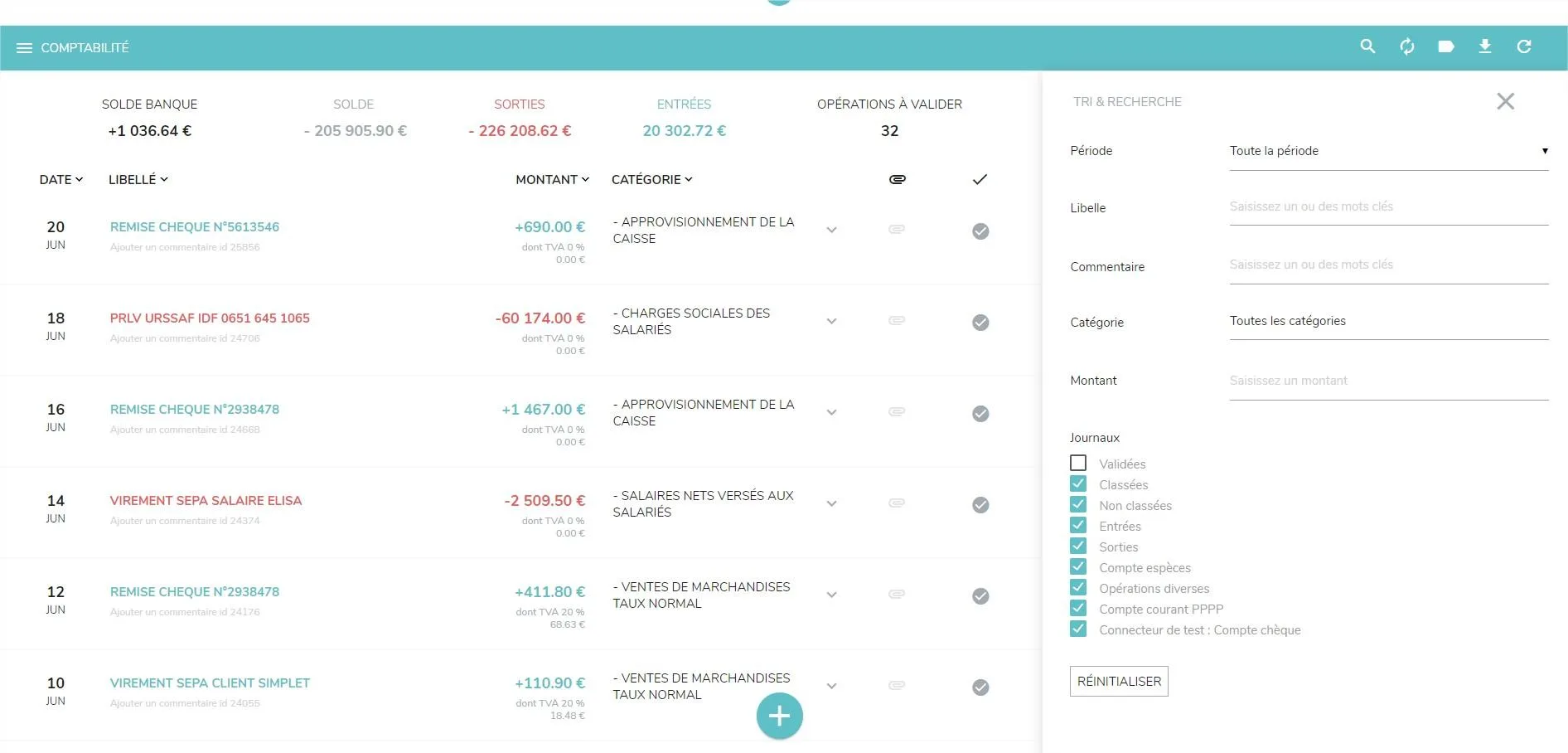Validate the 16 JUN REMISE CHEQUE operation
The image size is (1568, 753).
pos(980,414)
